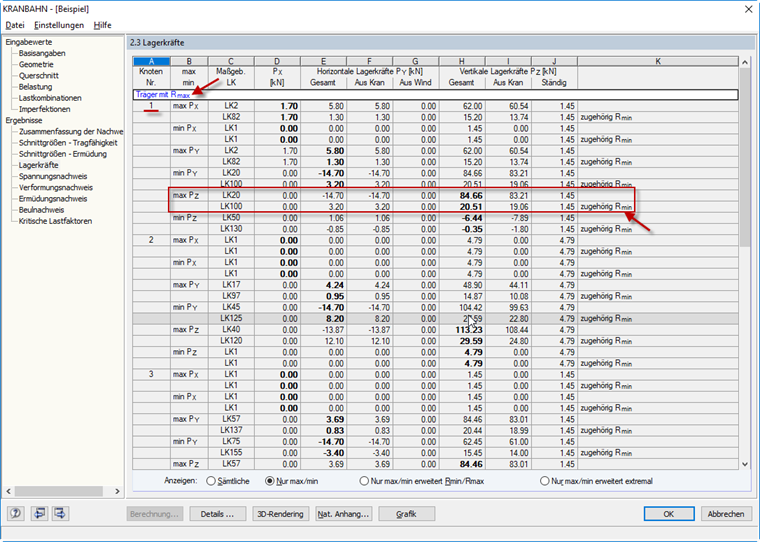The width and height of the screenshot is (760, 542).
Task: Click the 108.44 Aus Kran value
Action: point(508,330)
